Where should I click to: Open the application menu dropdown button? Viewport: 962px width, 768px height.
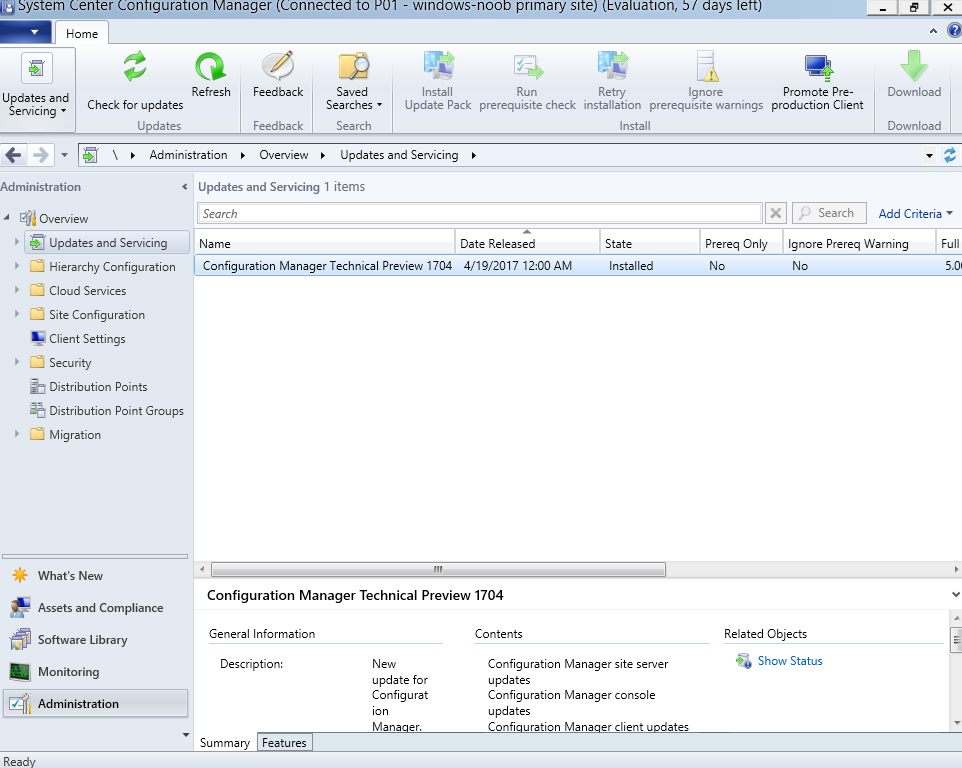coord(27,32)
